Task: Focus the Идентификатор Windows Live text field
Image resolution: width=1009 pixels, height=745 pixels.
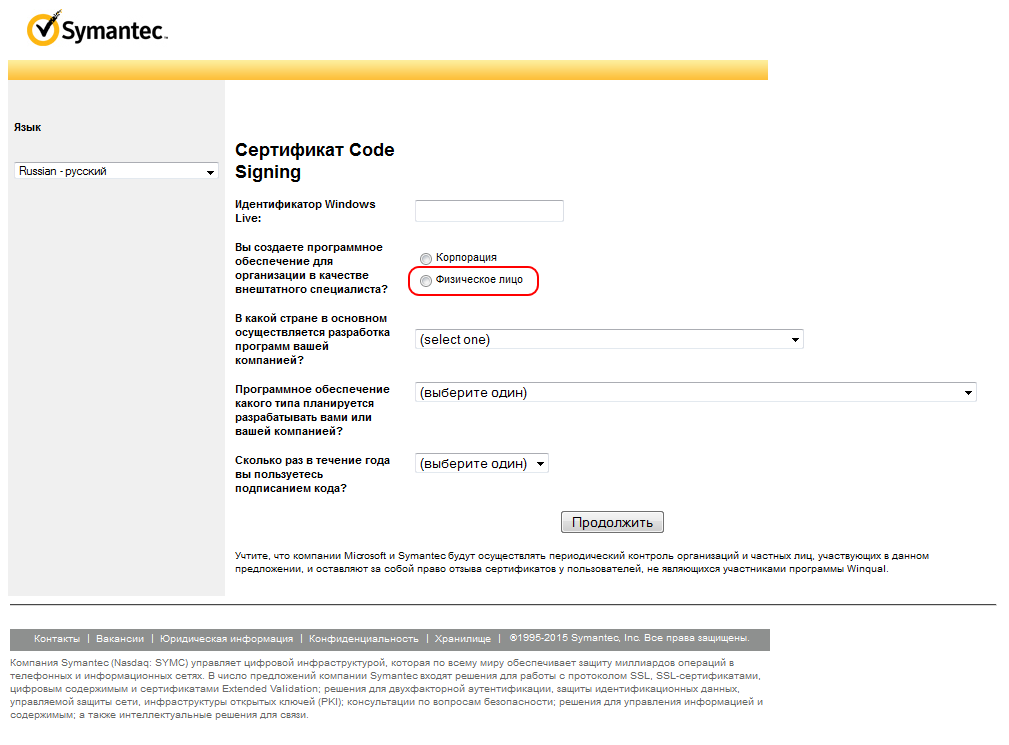Action: click(489, 211)
